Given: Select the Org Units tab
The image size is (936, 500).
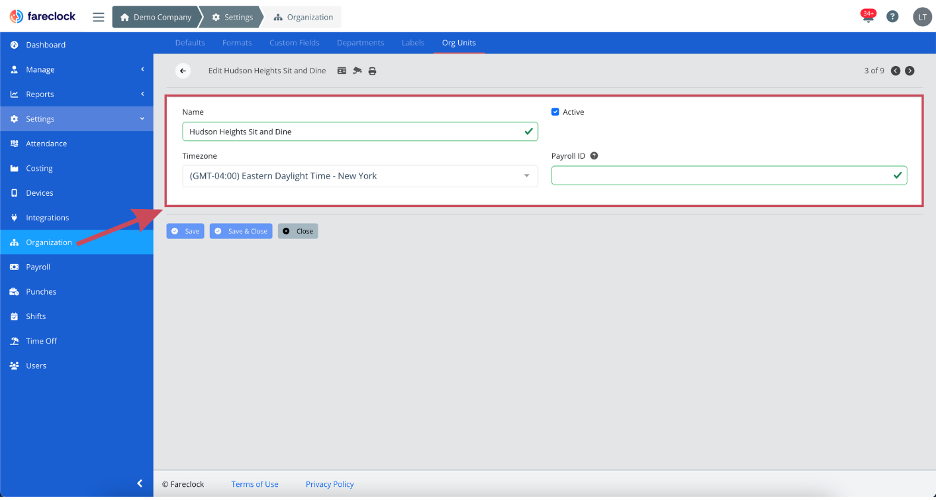Looking at the screenshot, I should tap(459, 43).
